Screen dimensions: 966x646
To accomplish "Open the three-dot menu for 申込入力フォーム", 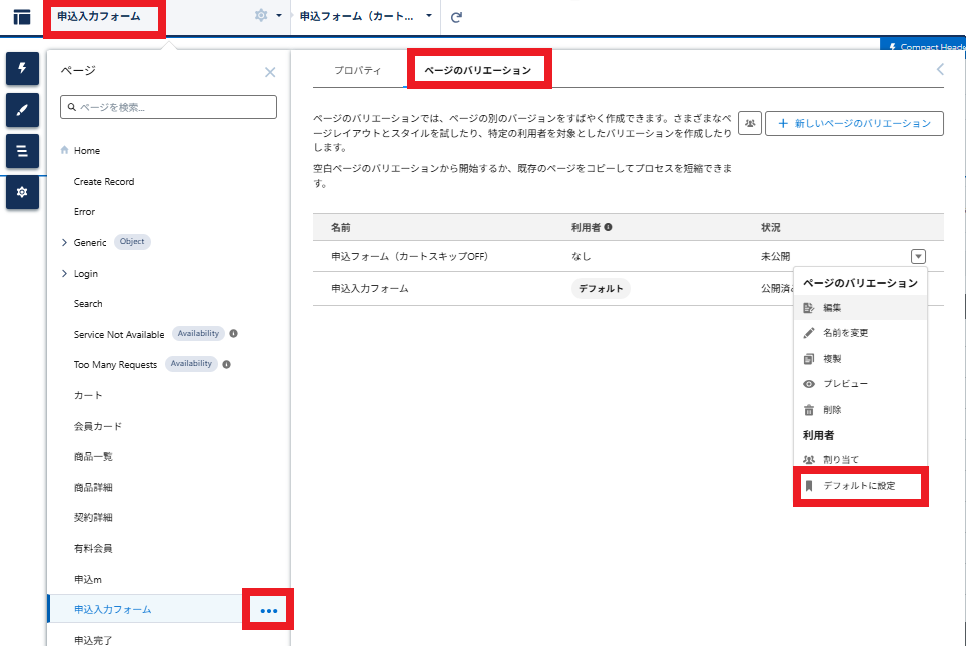I will coord(268,610).
